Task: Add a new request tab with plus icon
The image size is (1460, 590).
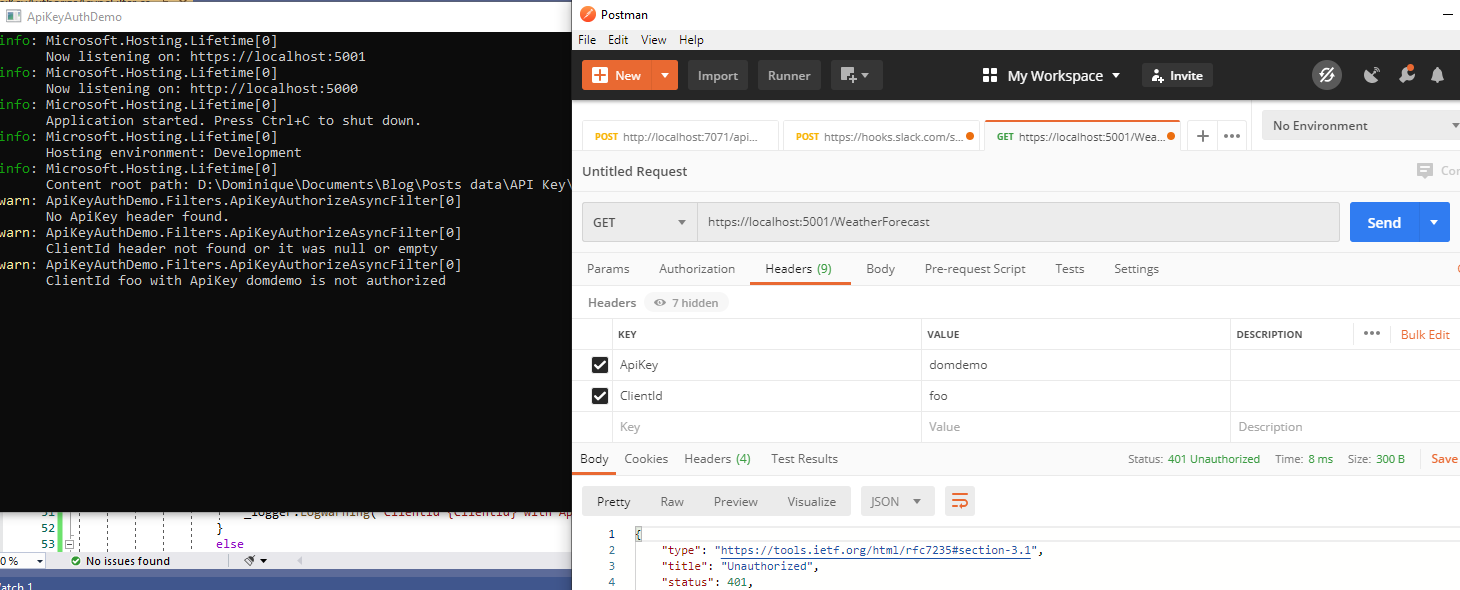Action: [1203, 137]
